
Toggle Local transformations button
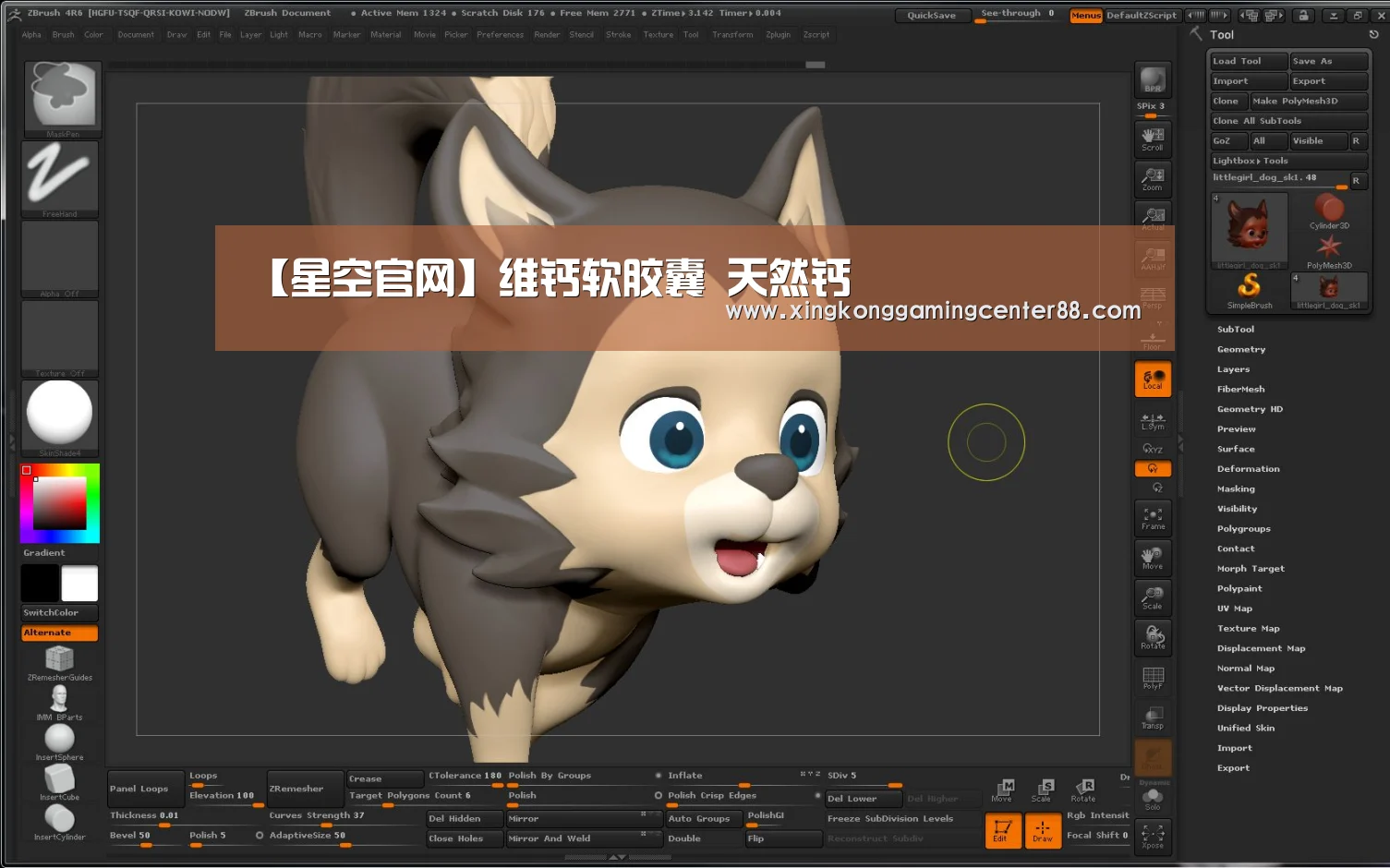click(1153, 380)
